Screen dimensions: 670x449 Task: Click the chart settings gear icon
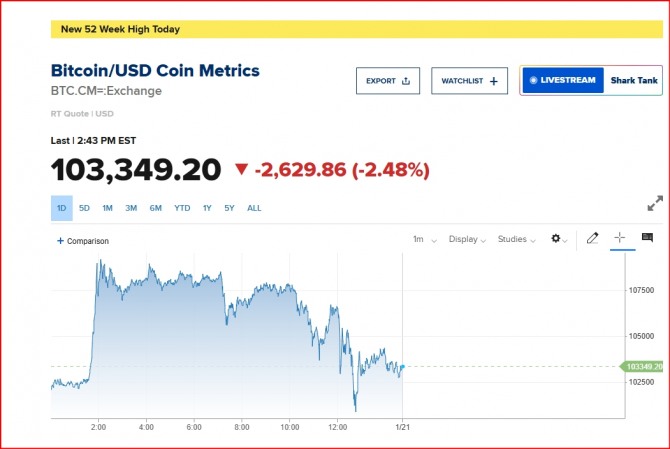[557, 239]
